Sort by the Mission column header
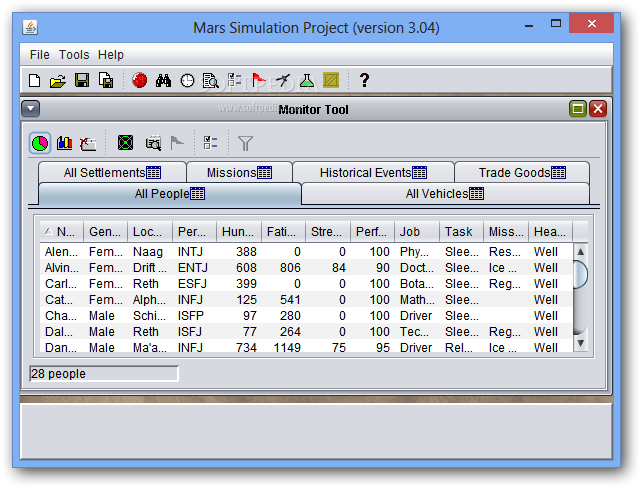The height and width of the screenshot is (488, 641). (x=506, y=232)
